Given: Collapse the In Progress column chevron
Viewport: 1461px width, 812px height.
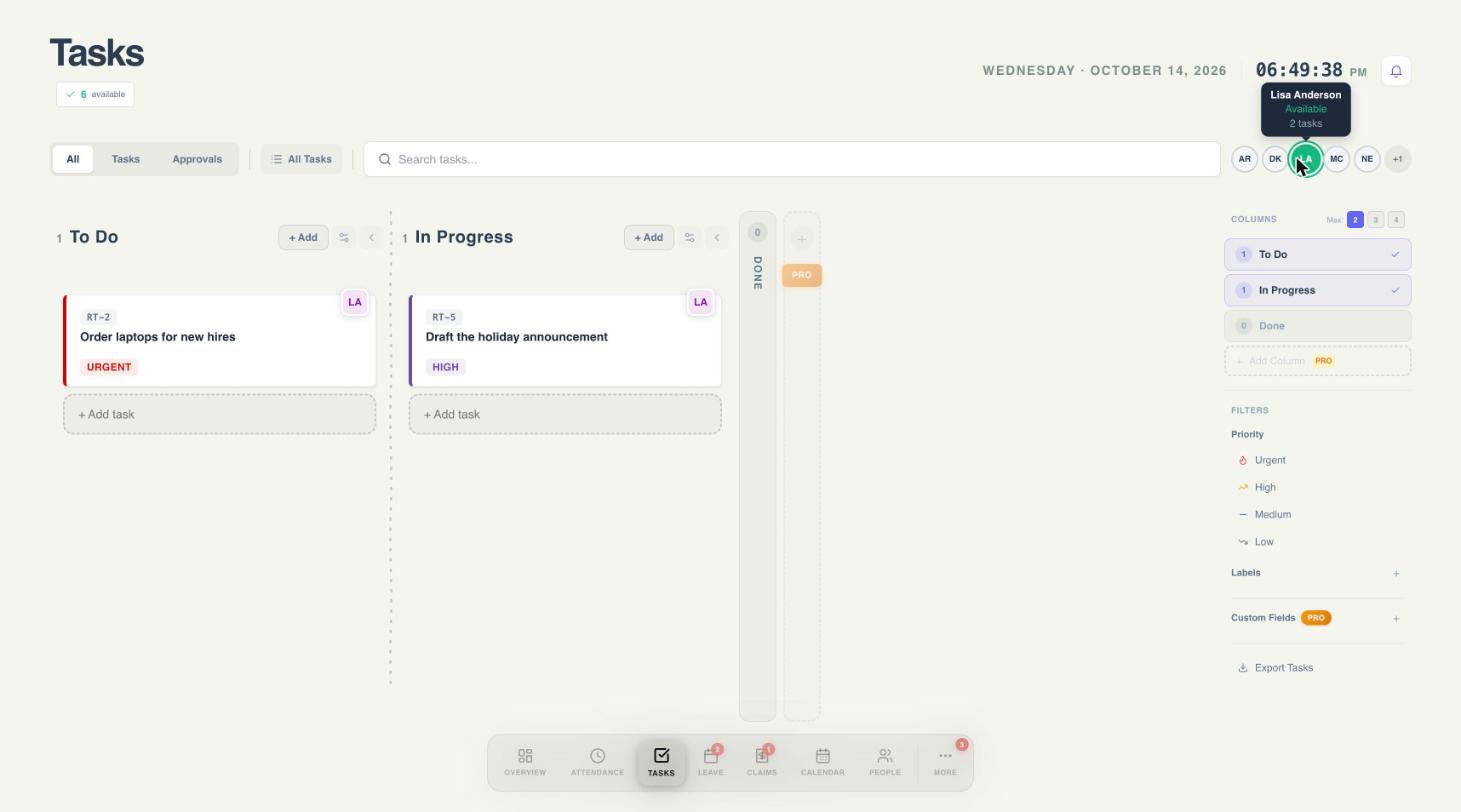Looking at the screenshot, I should pos(717,237).
